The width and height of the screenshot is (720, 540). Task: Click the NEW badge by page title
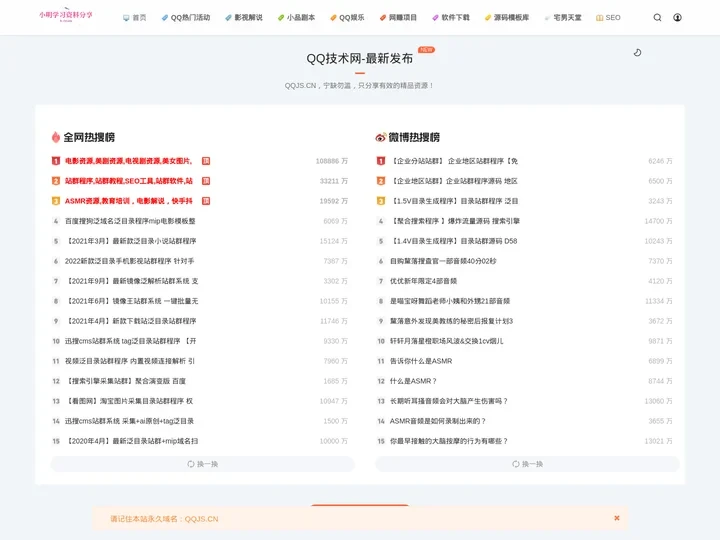pos(426,50)
